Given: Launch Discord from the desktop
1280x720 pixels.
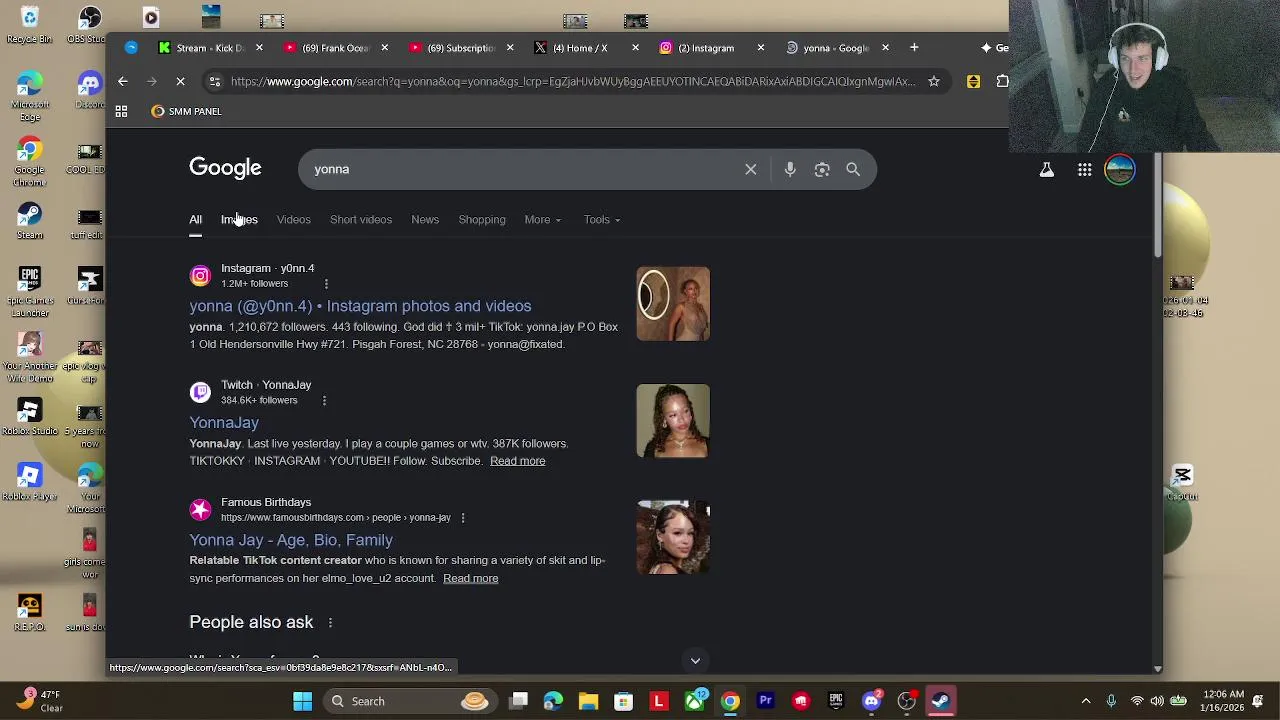Looking at the screenshot, I should (90, 90).
